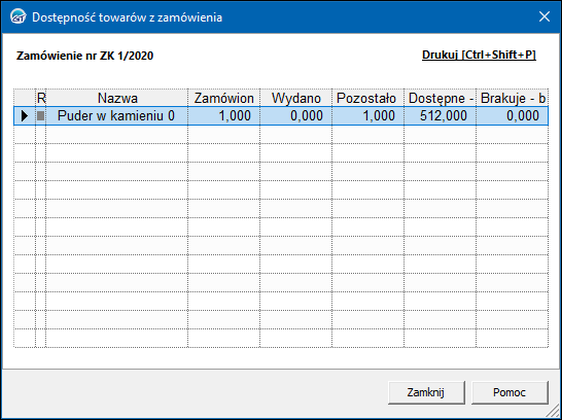Click the Dostępne column header
Screen dimensions: 562x420
pyautogui.click(x=440, y=98)
